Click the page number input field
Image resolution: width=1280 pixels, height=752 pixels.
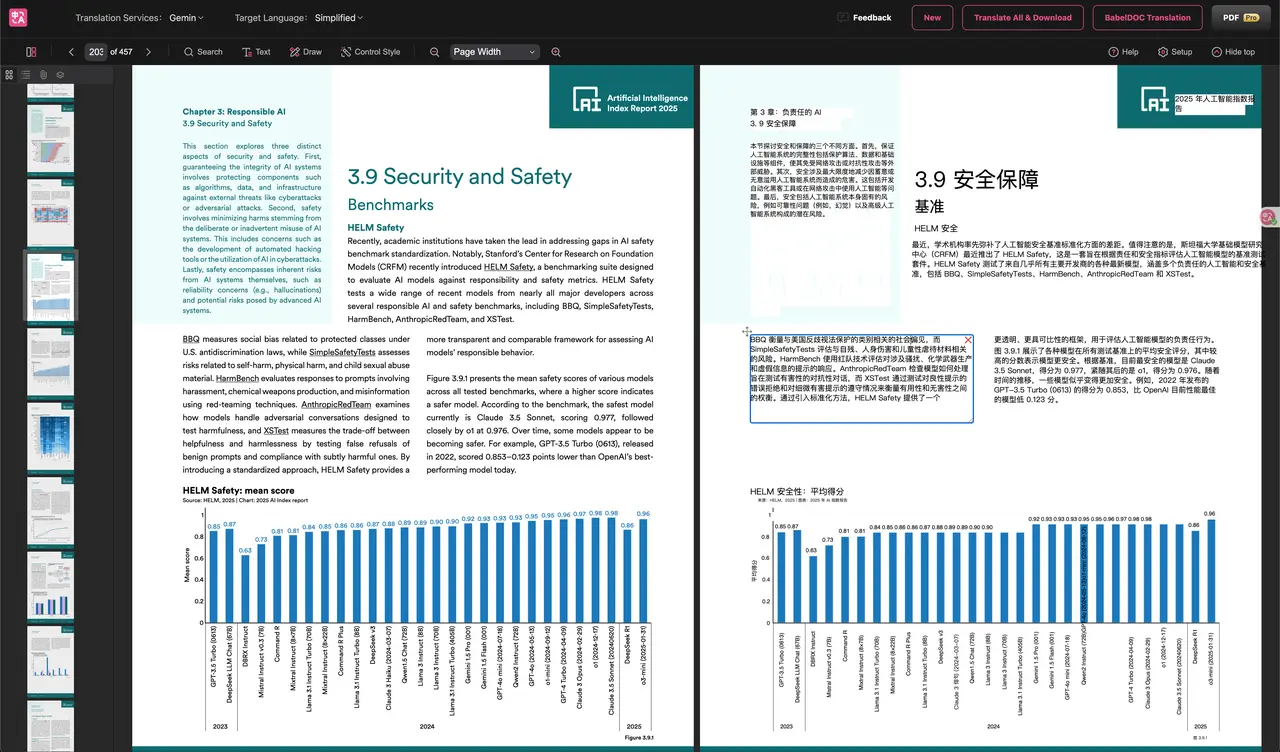95,52
